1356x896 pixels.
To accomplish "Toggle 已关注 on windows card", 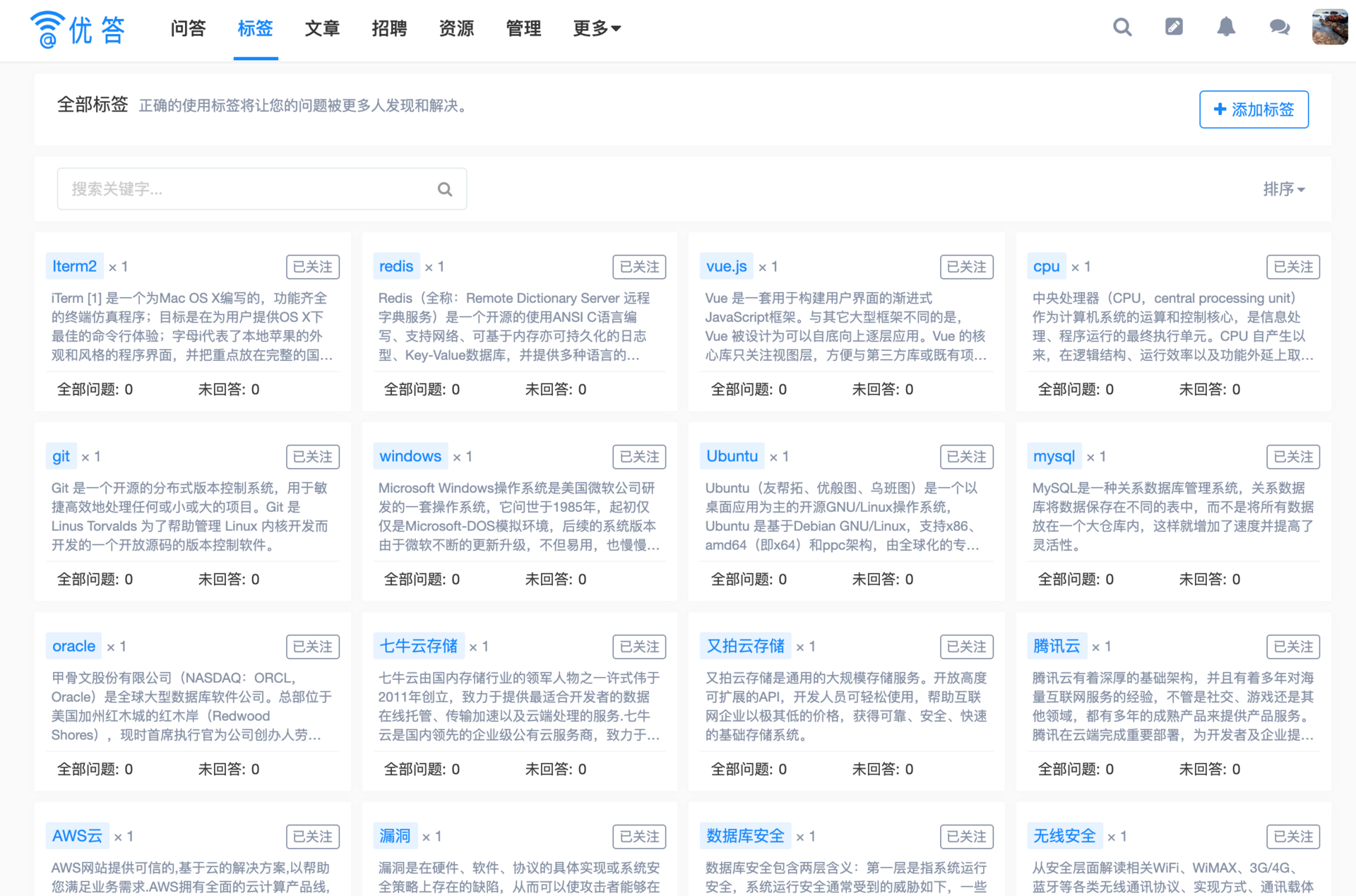I will point(639,457).
